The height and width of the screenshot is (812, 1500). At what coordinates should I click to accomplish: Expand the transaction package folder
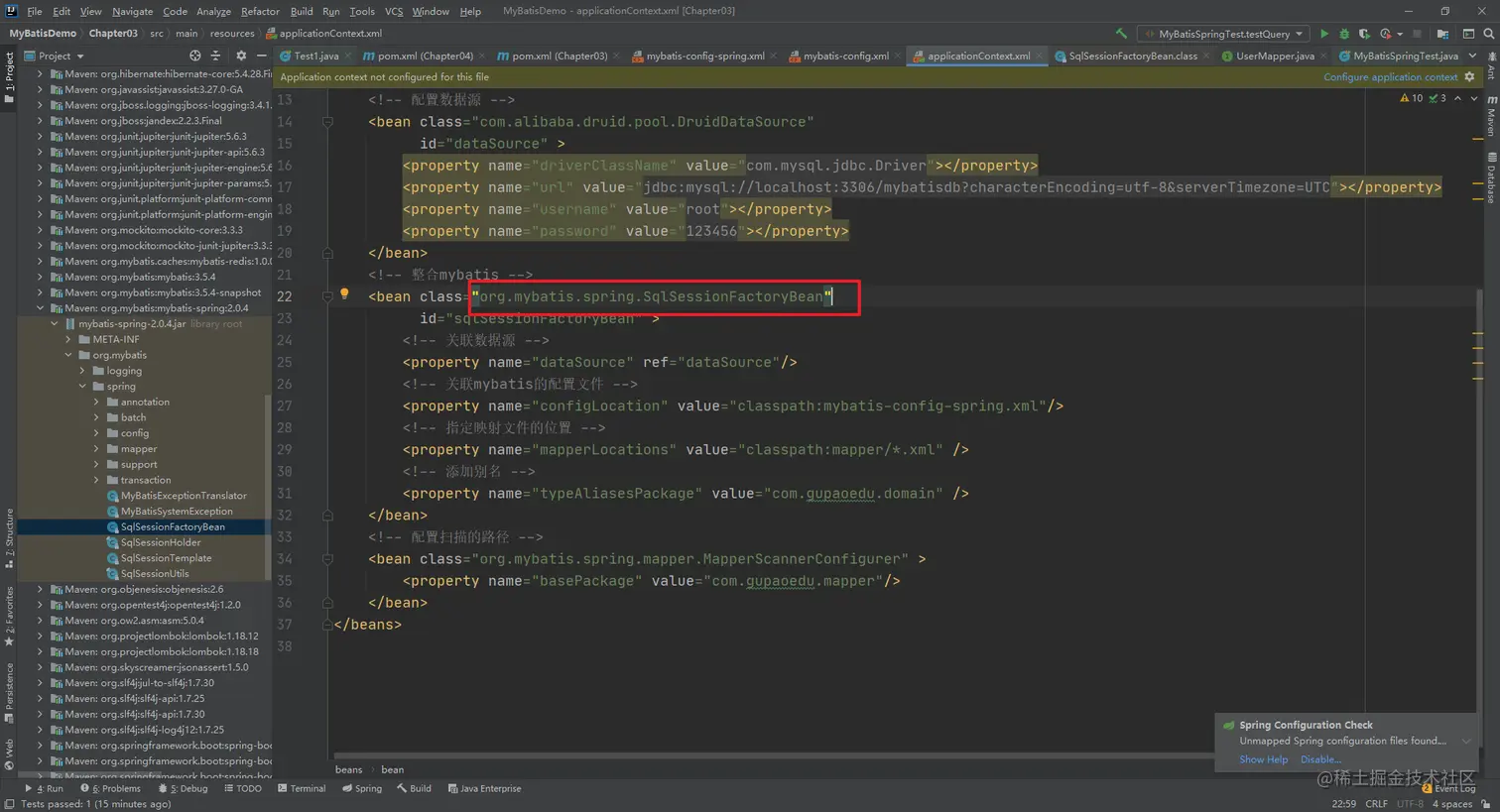point(96,480)
